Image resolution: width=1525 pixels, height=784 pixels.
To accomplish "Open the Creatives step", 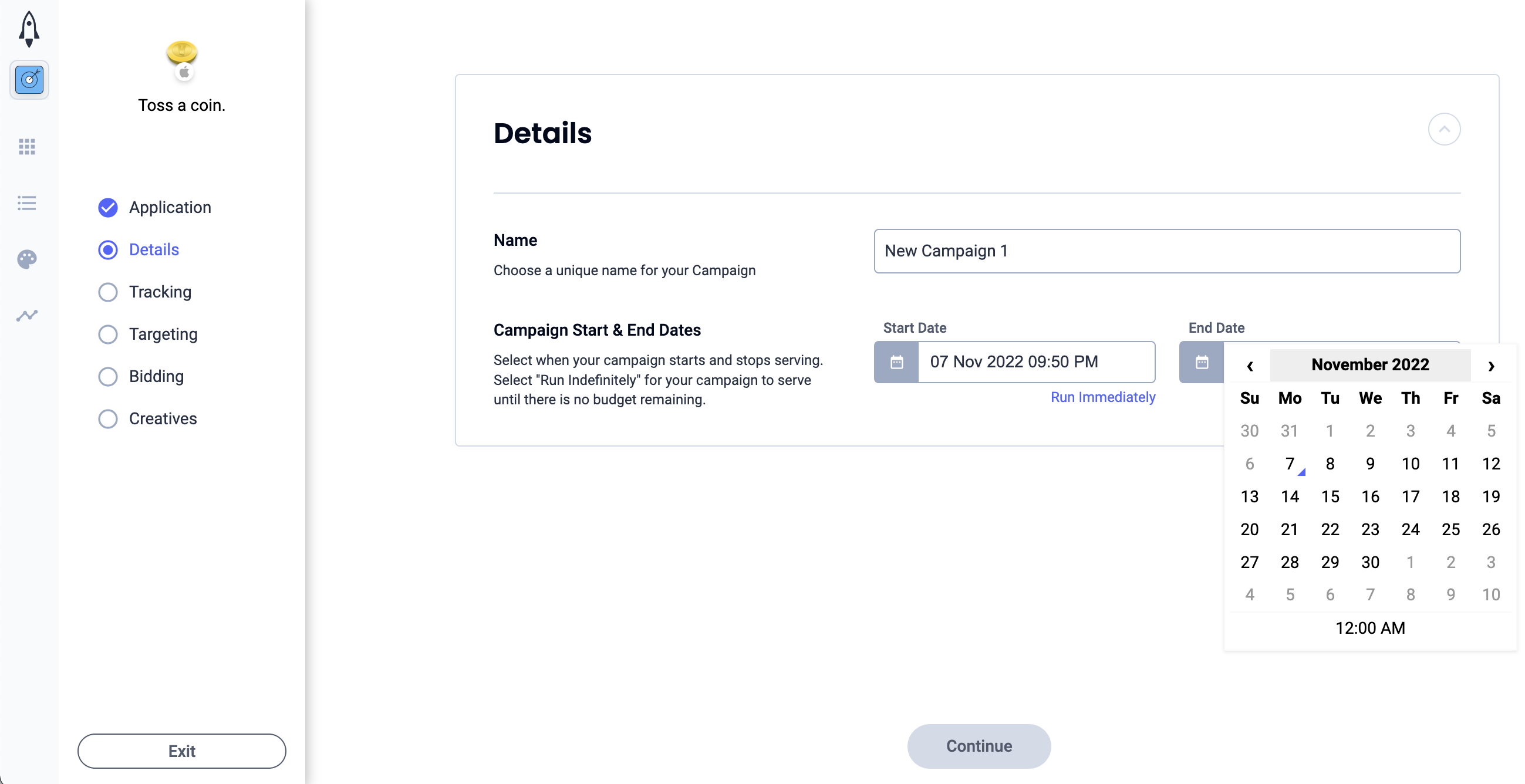I will (163, 418).
